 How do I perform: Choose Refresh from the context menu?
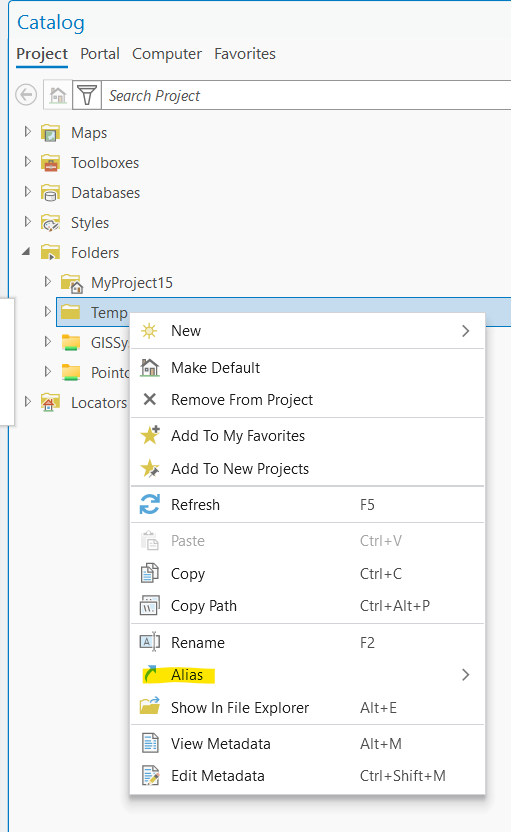pos(308,505)
